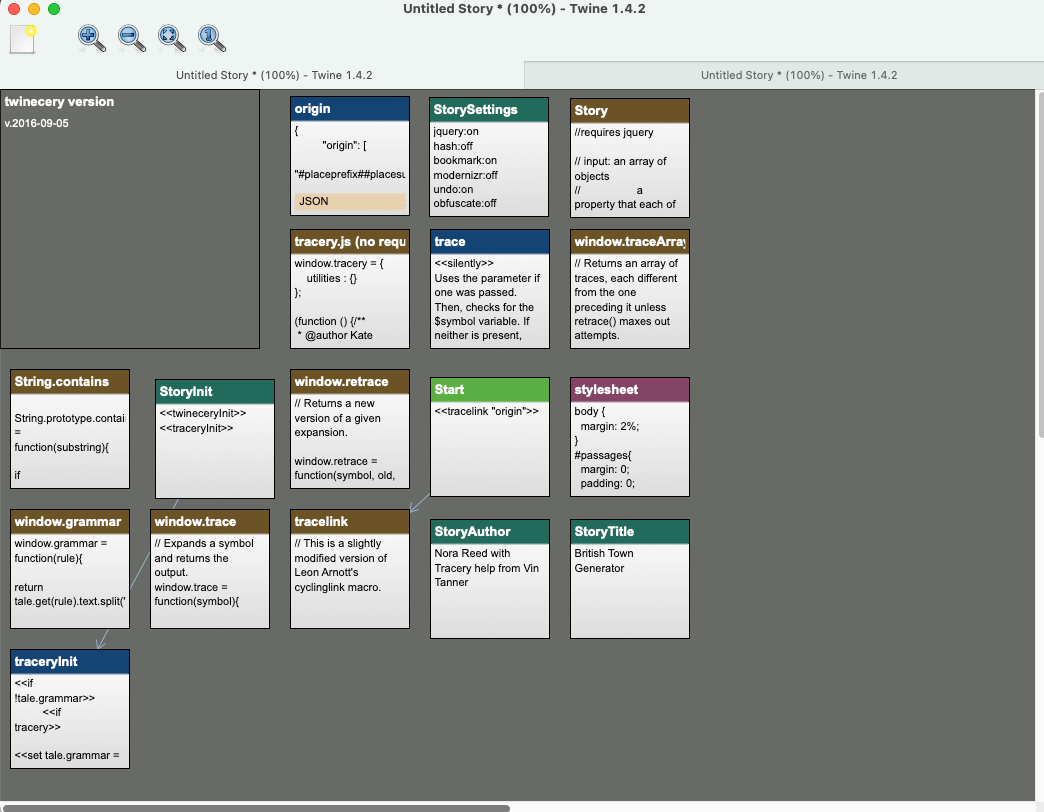Open the StorySettings passage

489,158
